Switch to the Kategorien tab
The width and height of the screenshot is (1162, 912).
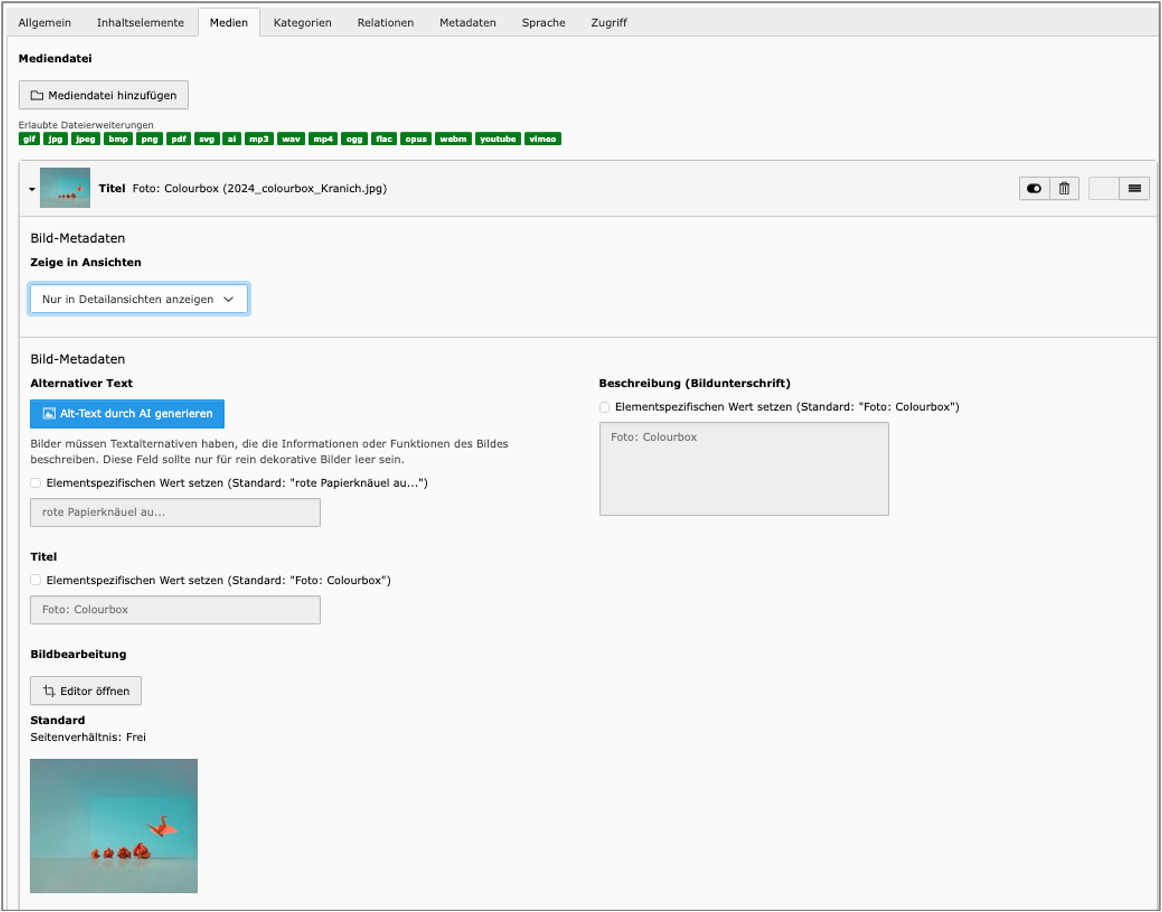[x=302, y=22]
